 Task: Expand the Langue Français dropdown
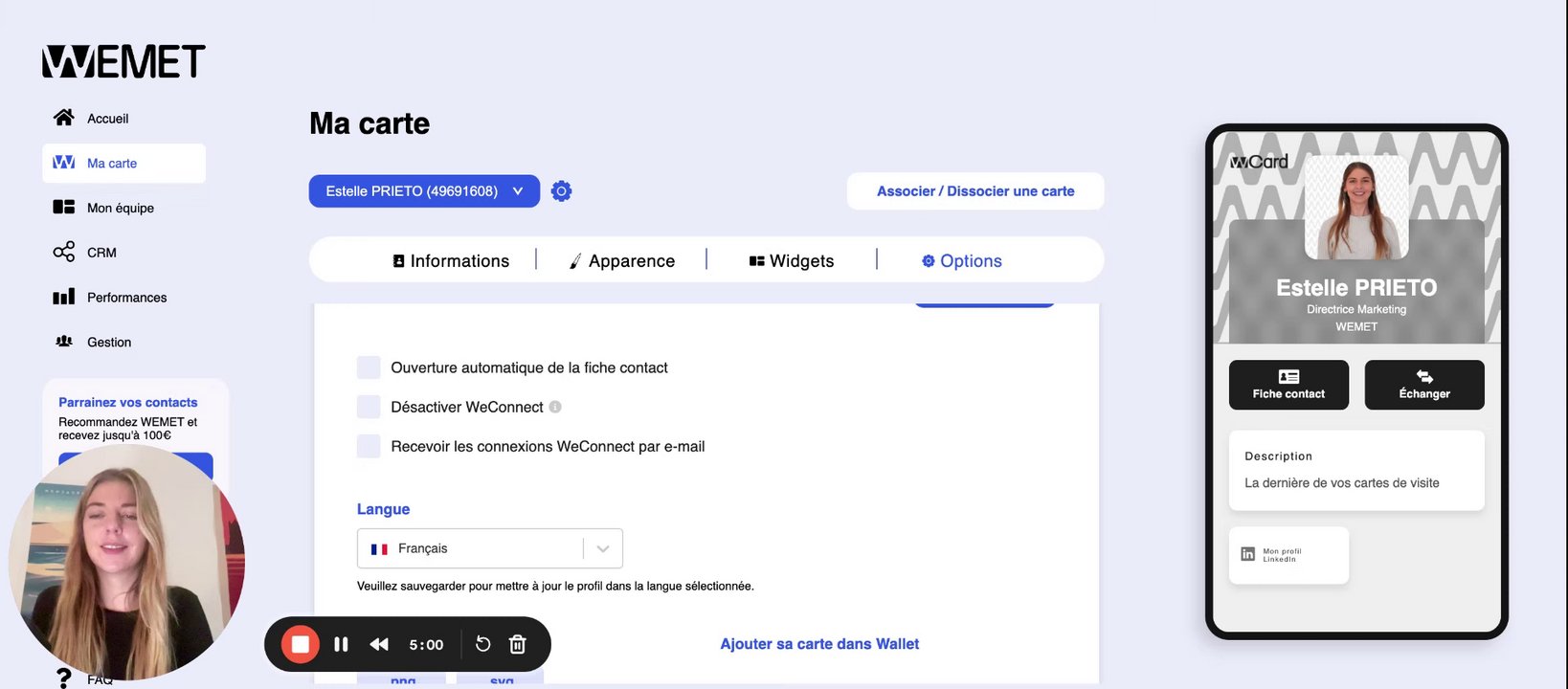(x=603, y=548)
